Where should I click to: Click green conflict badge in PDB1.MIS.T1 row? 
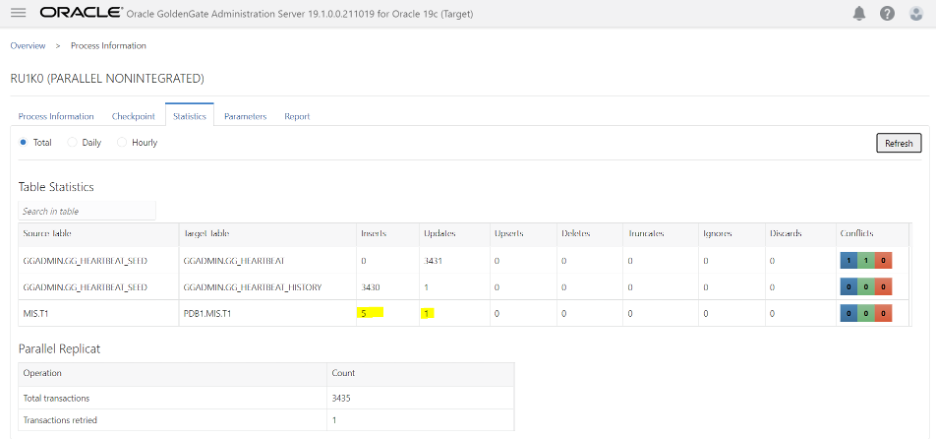[866, 313]
